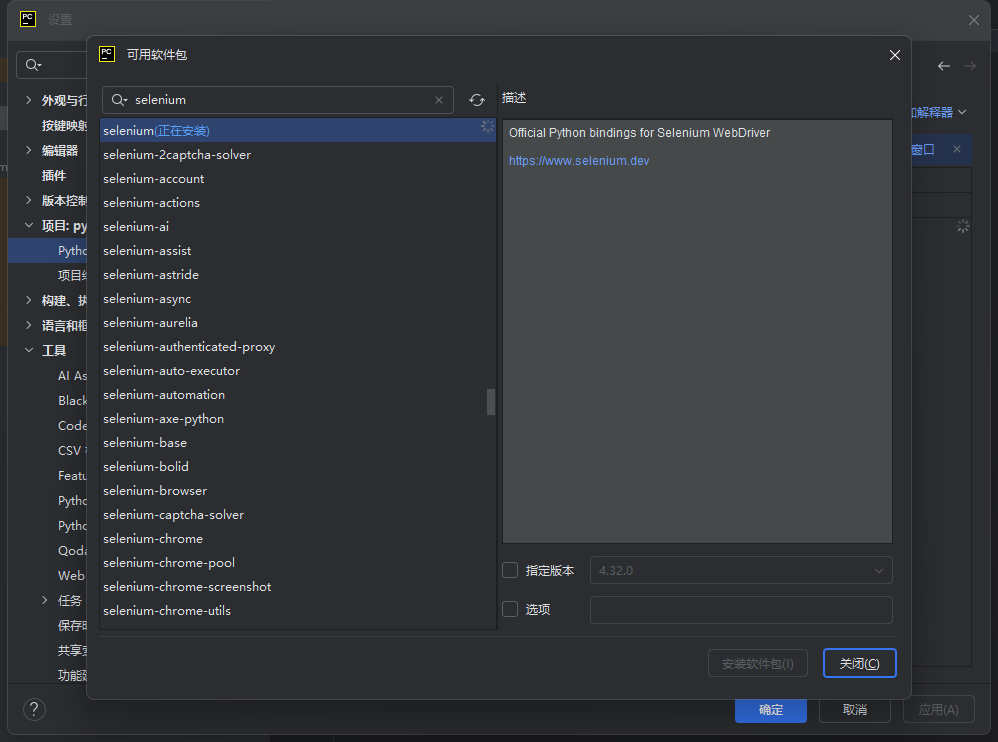Screen dimensions: 998x742
Task: Select selenium-auto-executor package
Action: (x=297, y=370)
